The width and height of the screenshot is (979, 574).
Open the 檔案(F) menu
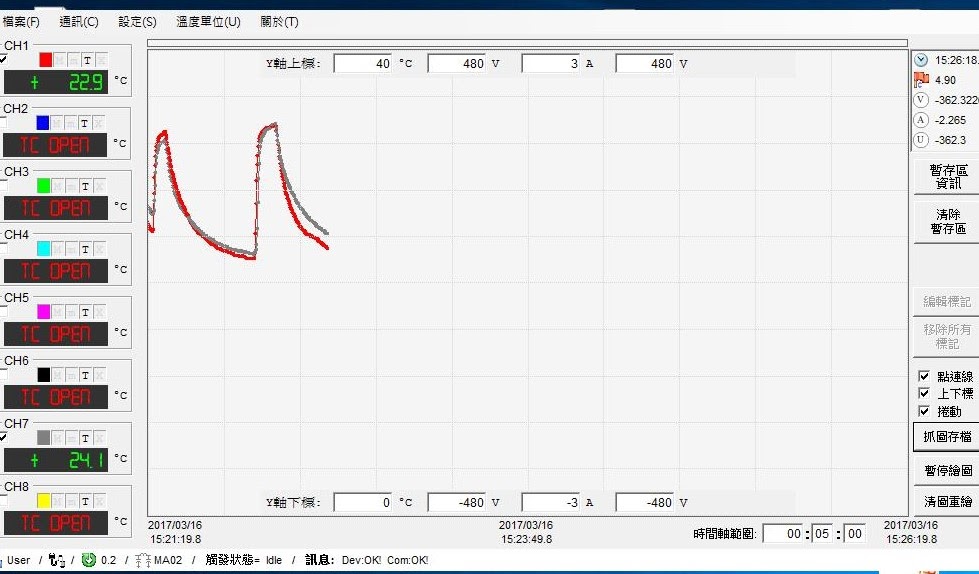[x=21, y=22]
